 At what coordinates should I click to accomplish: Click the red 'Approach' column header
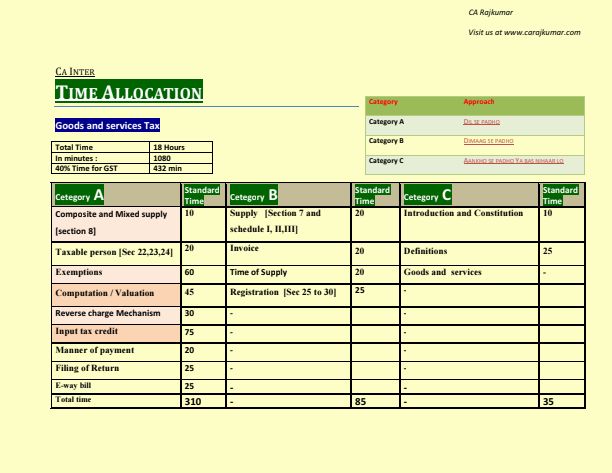(479, 101)
